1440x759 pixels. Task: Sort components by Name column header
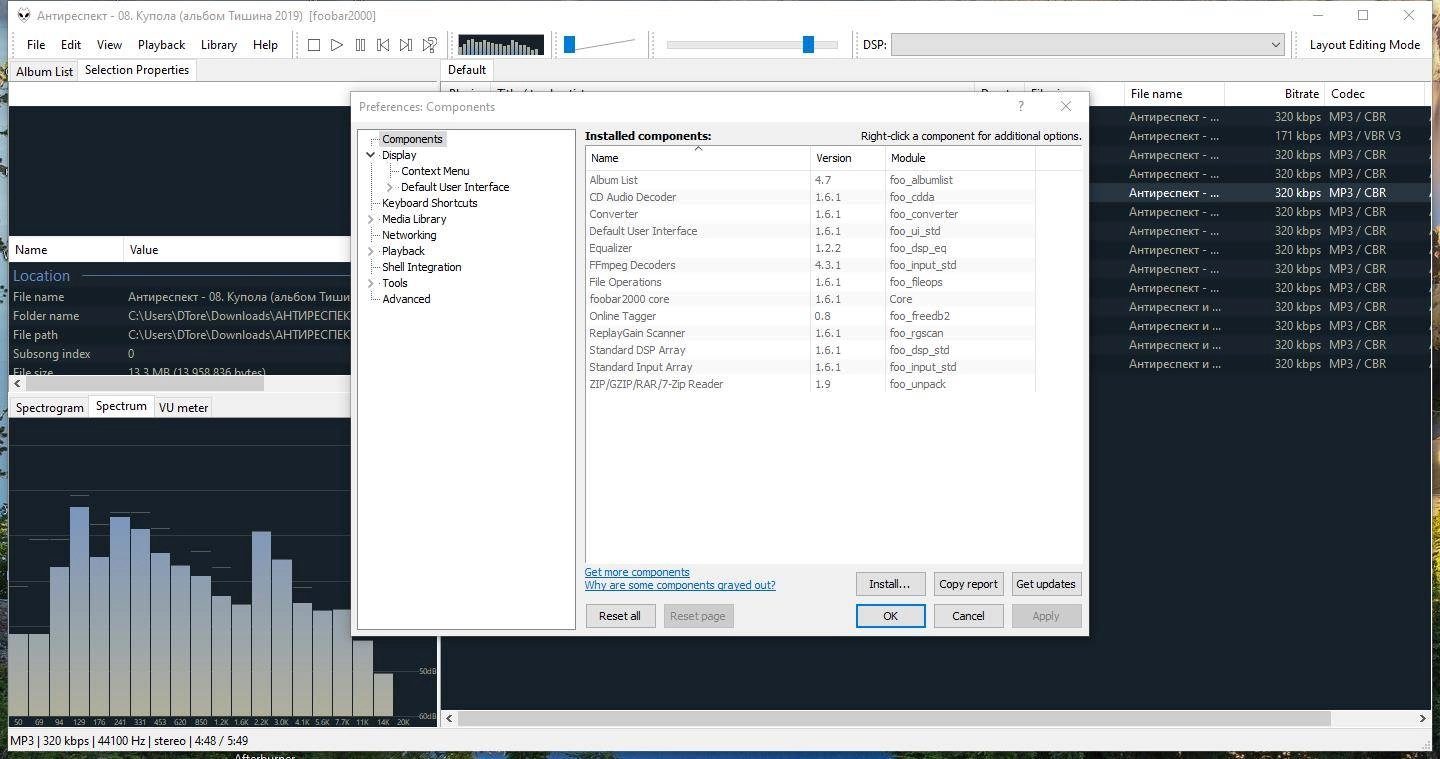coord(698,158)
